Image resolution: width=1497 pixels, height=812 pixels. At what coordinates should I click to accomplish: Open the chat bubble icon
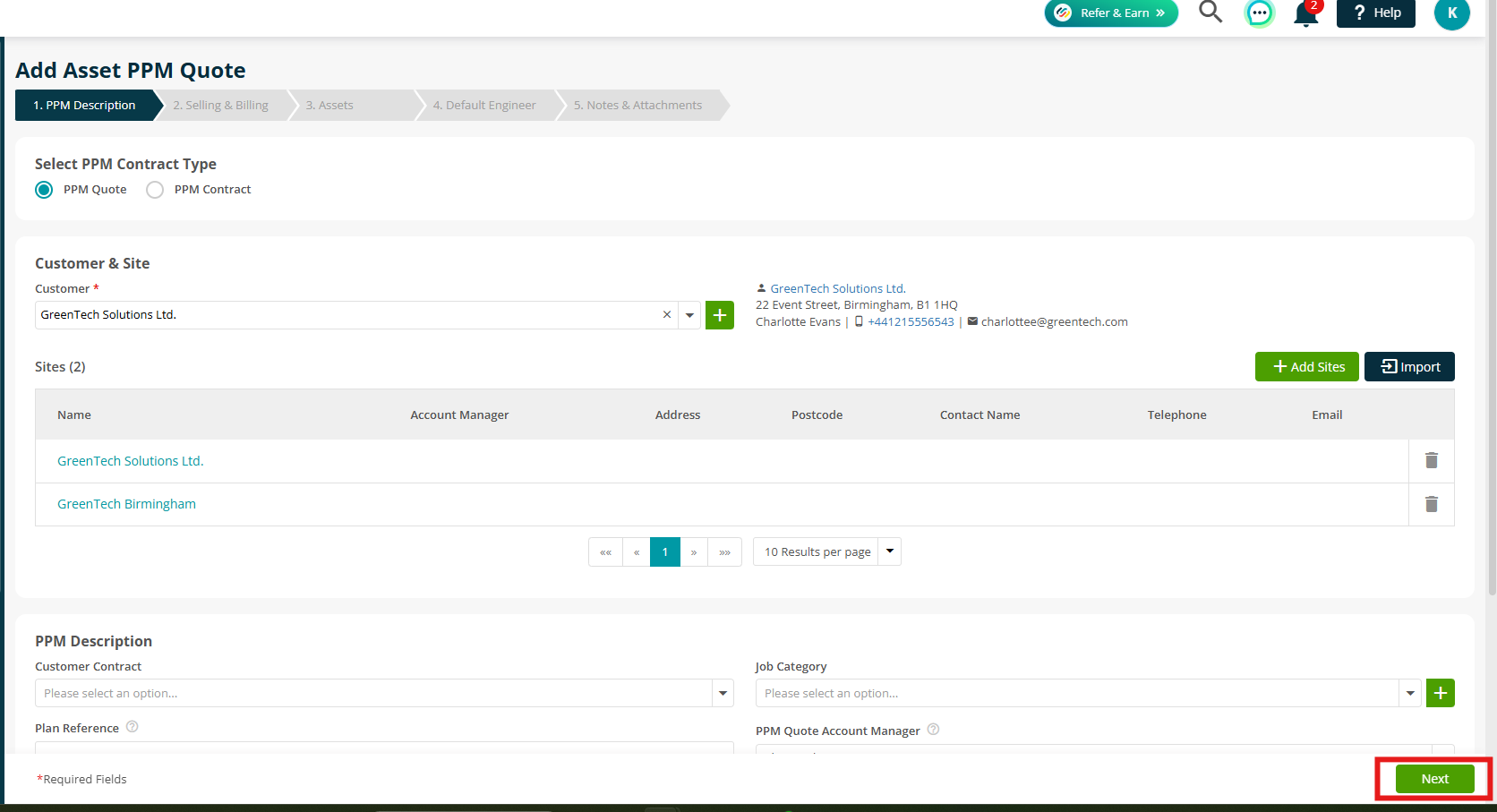point(1260,13)
